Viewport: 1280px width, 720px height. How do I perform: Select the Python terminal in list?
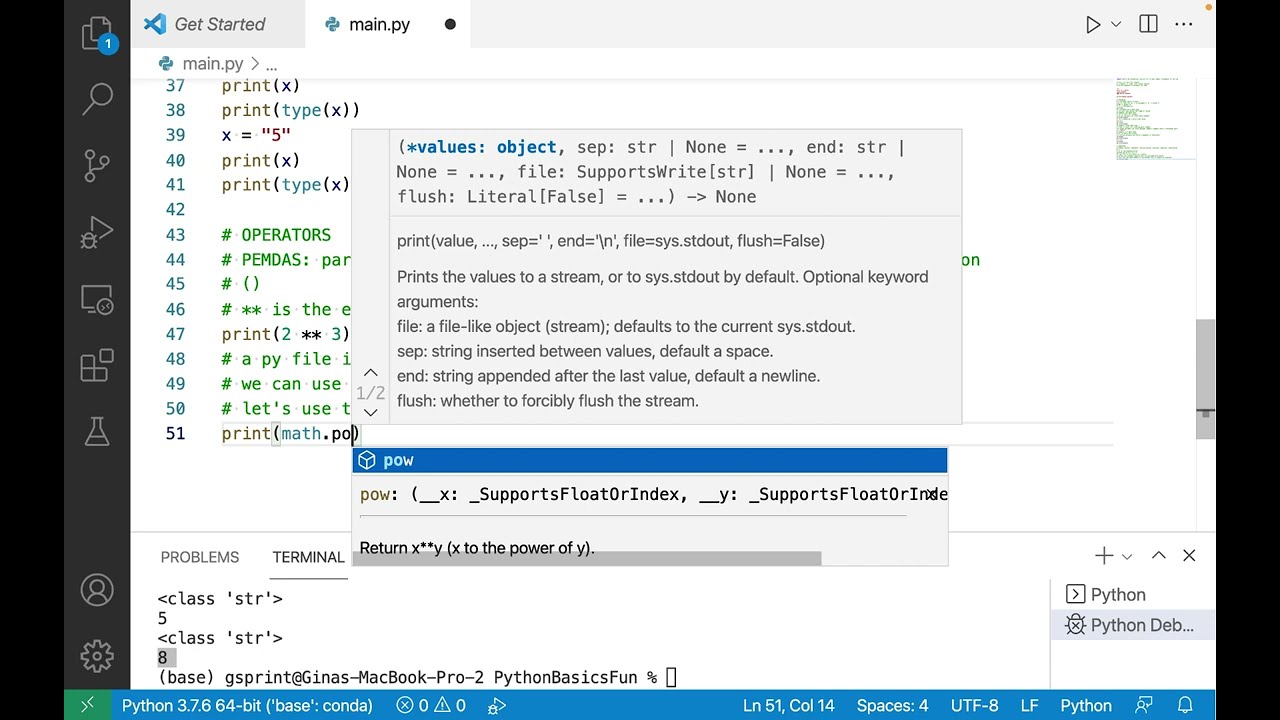(x=1133, y=595)
